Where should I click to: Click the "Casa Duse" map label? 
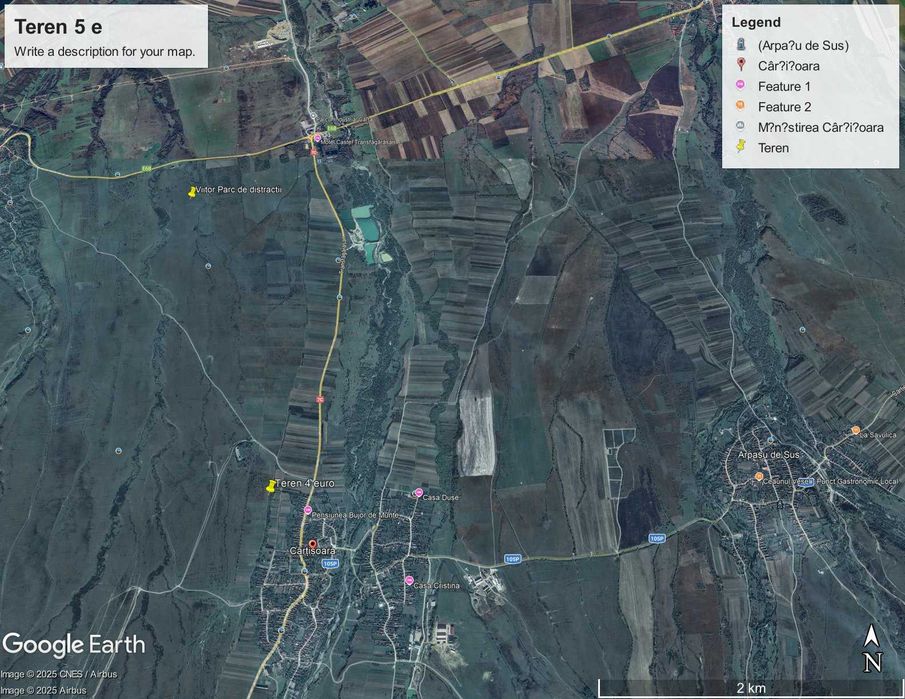[x=441, y=497]
